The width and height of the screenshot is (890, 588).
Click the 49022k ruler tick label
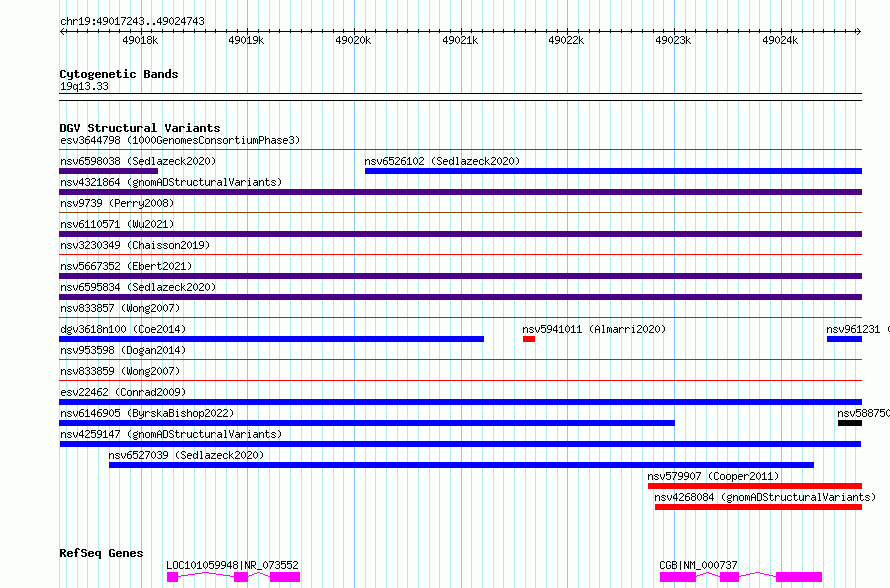(566, 40)
